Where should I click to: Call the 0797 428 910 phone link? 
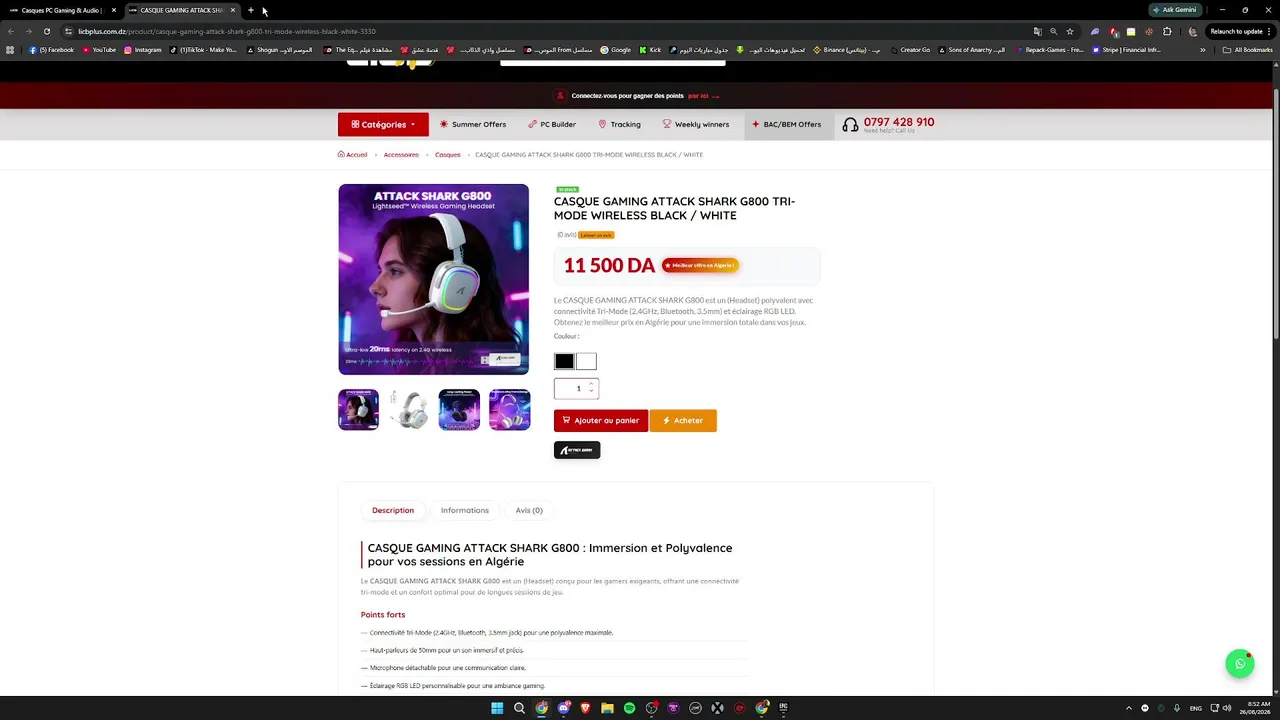899,122
